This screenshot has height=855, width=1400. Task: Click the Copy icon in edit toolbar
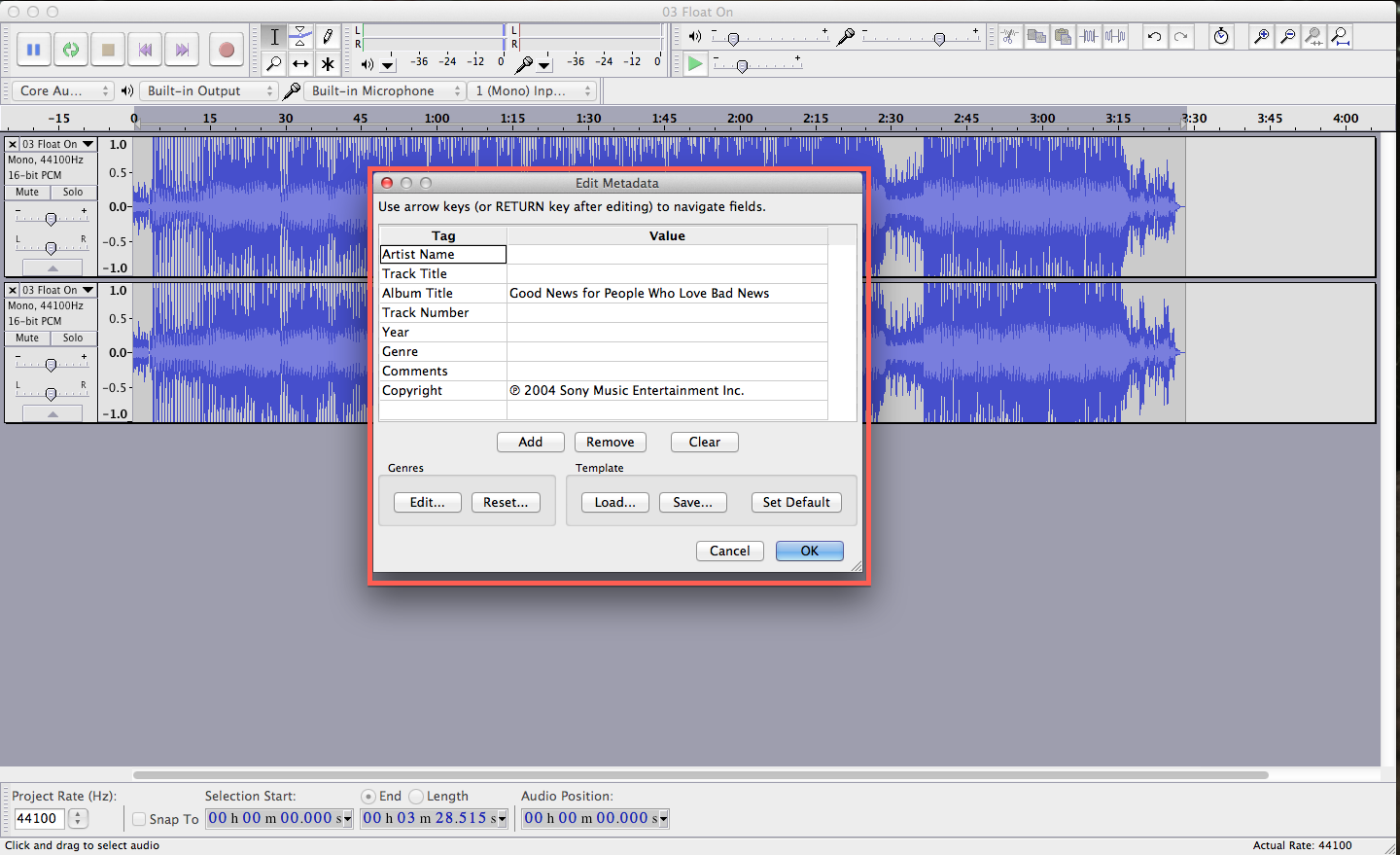click(x=1036, y=37)
